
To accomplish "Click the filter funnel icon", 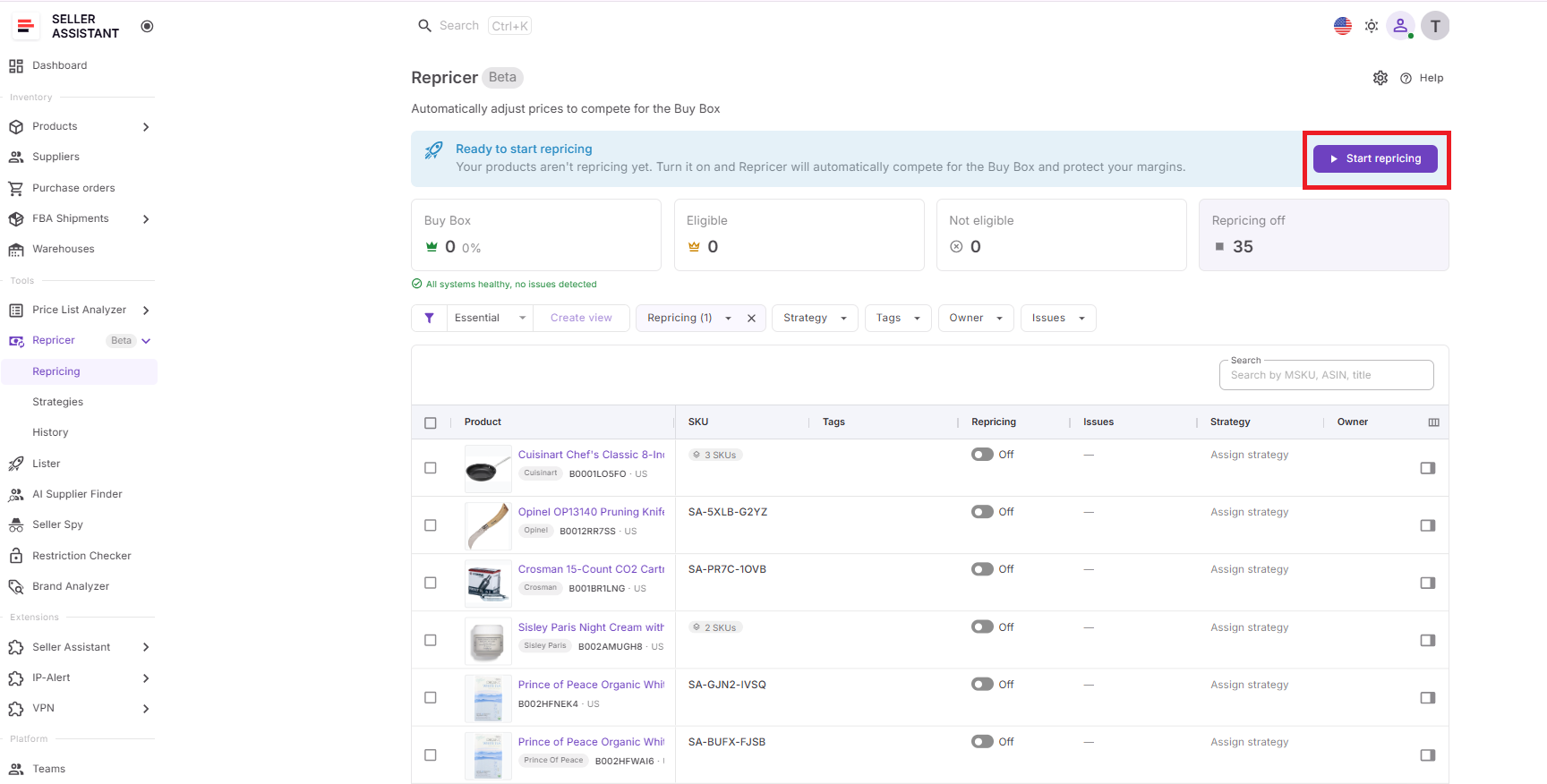I will pos(429,318).
